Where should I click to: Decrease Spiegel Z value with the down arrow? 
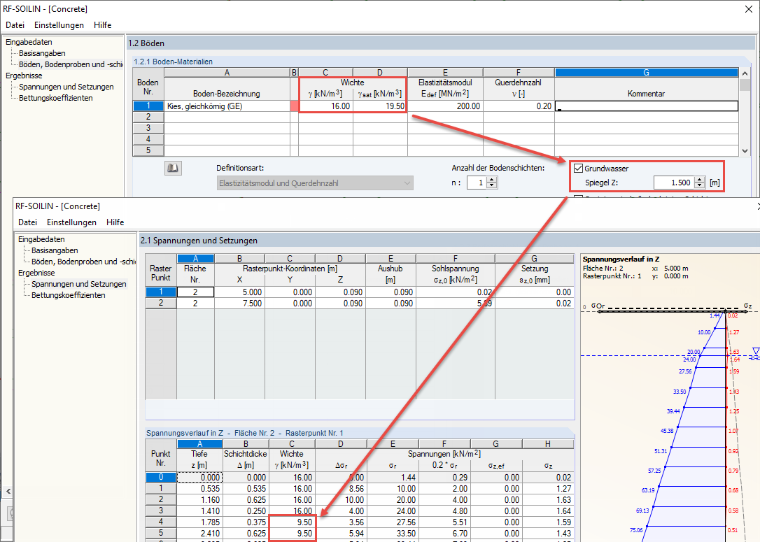[699, 185]
